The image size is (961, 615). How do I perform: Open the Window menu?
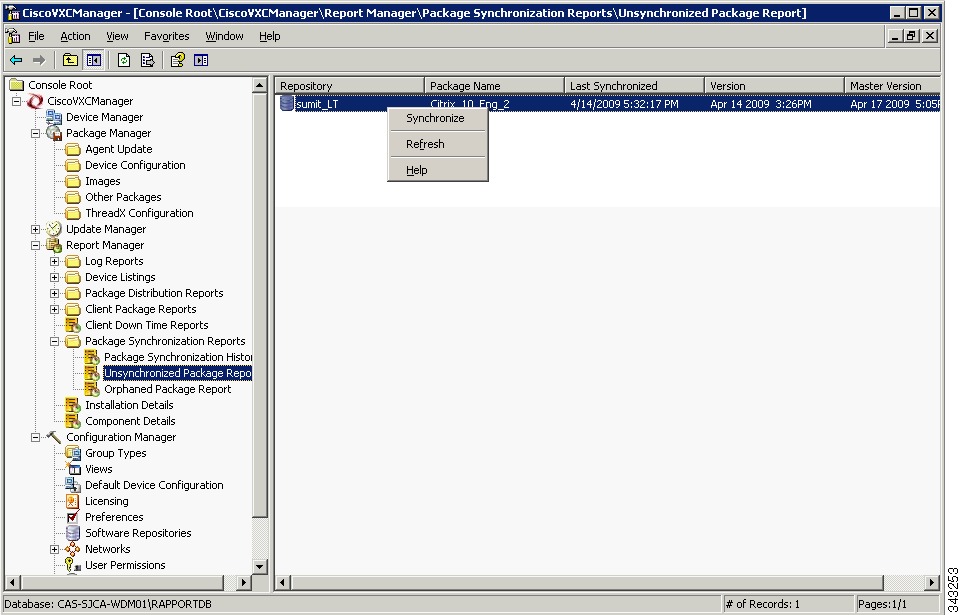tap(224, 36)
